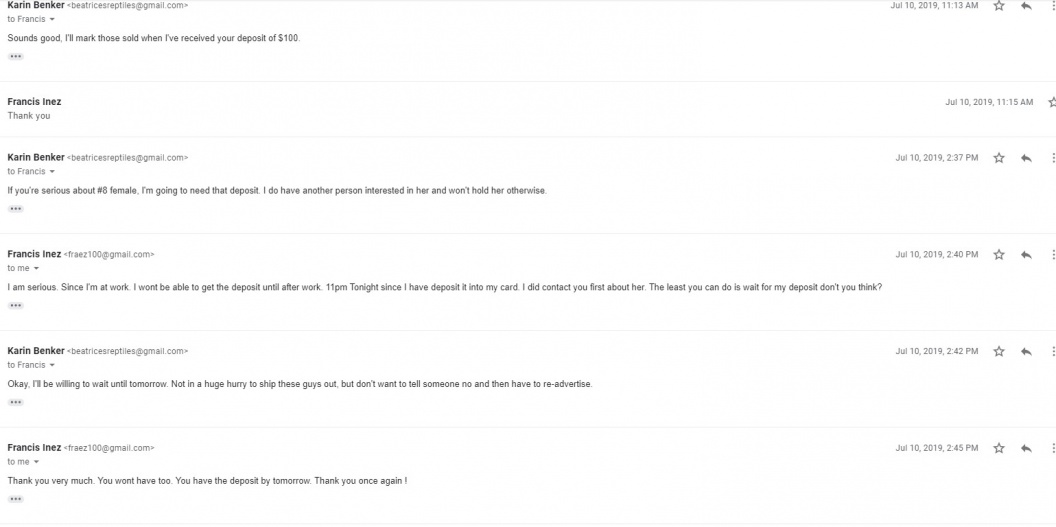Star Francis Inez's 2:45 PM message
Viewport: 1056px width, 527px height.
click(x=999, y=448)
